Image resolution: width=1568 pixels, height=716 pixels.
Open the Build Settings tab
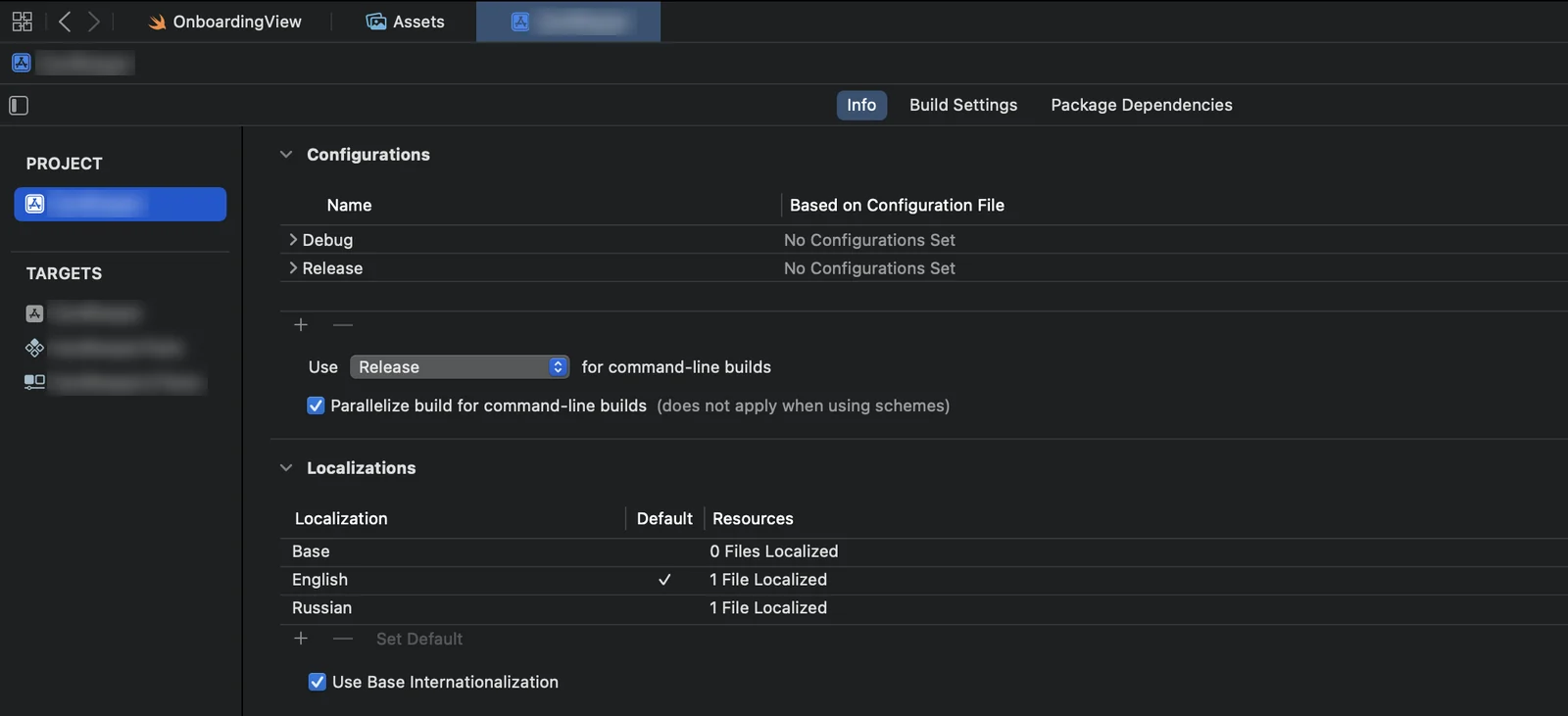(x=963, y=105)
